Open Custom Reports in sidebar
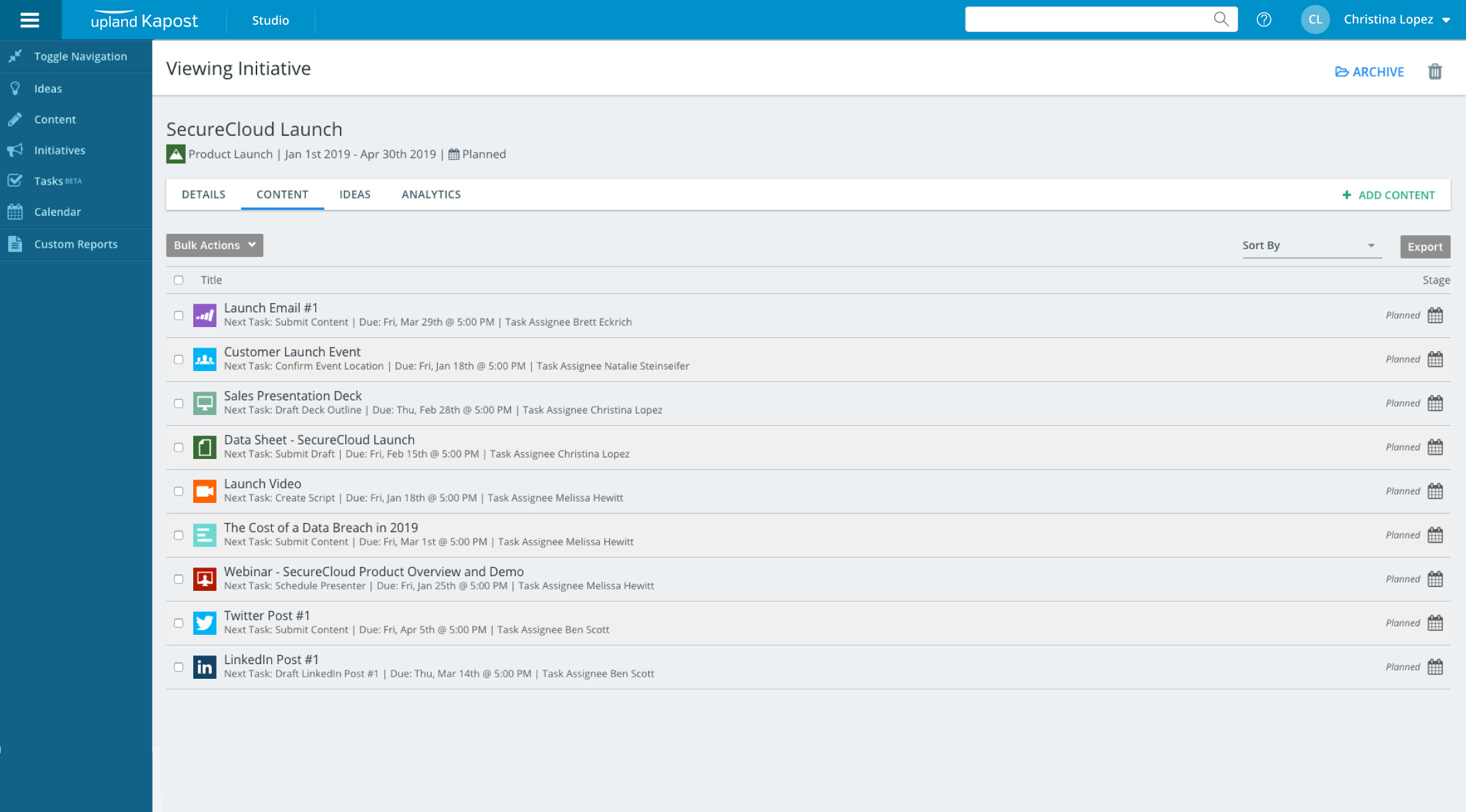Image resolution: width=1466 pixels, height=812 pixels. coord(76,244)
